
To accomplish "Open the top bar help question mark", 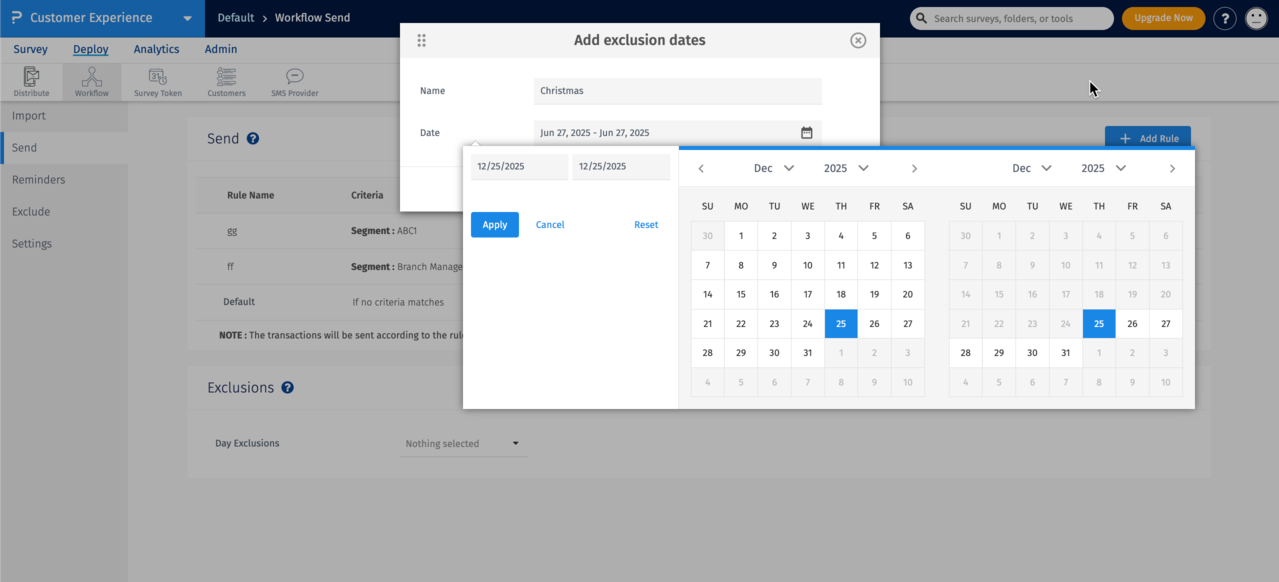I will [1224, 18].
